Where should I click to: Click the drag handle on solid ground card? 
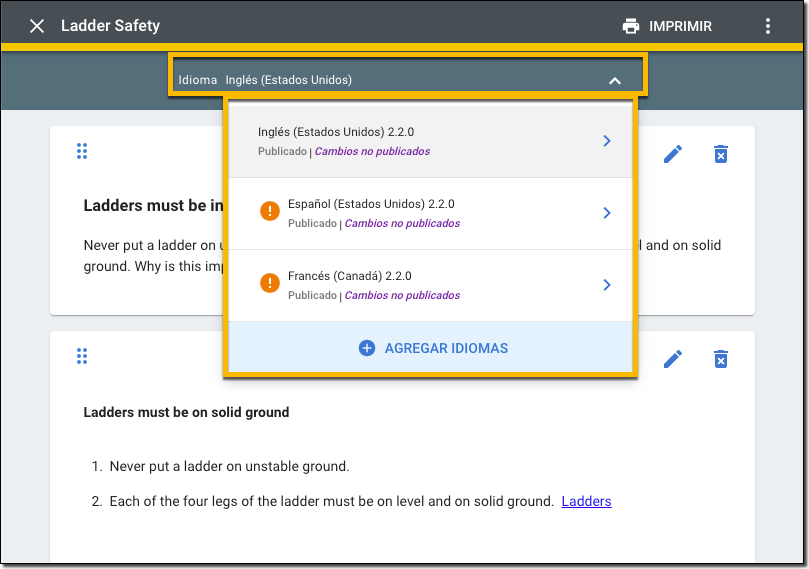click(82, 356)
